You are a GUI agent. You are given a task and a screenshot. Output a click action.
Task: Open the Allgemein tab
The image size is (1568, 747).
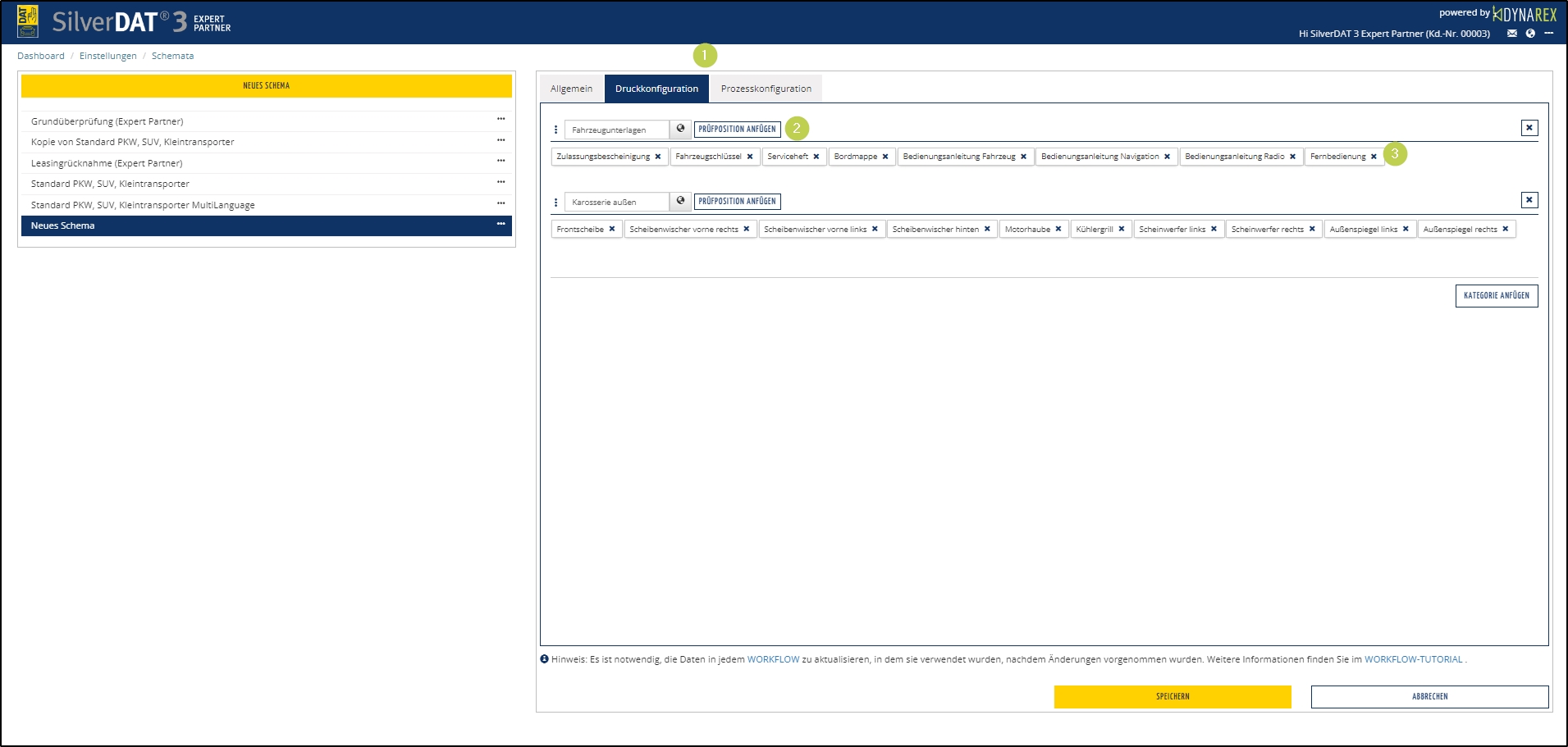coord(571,89)
